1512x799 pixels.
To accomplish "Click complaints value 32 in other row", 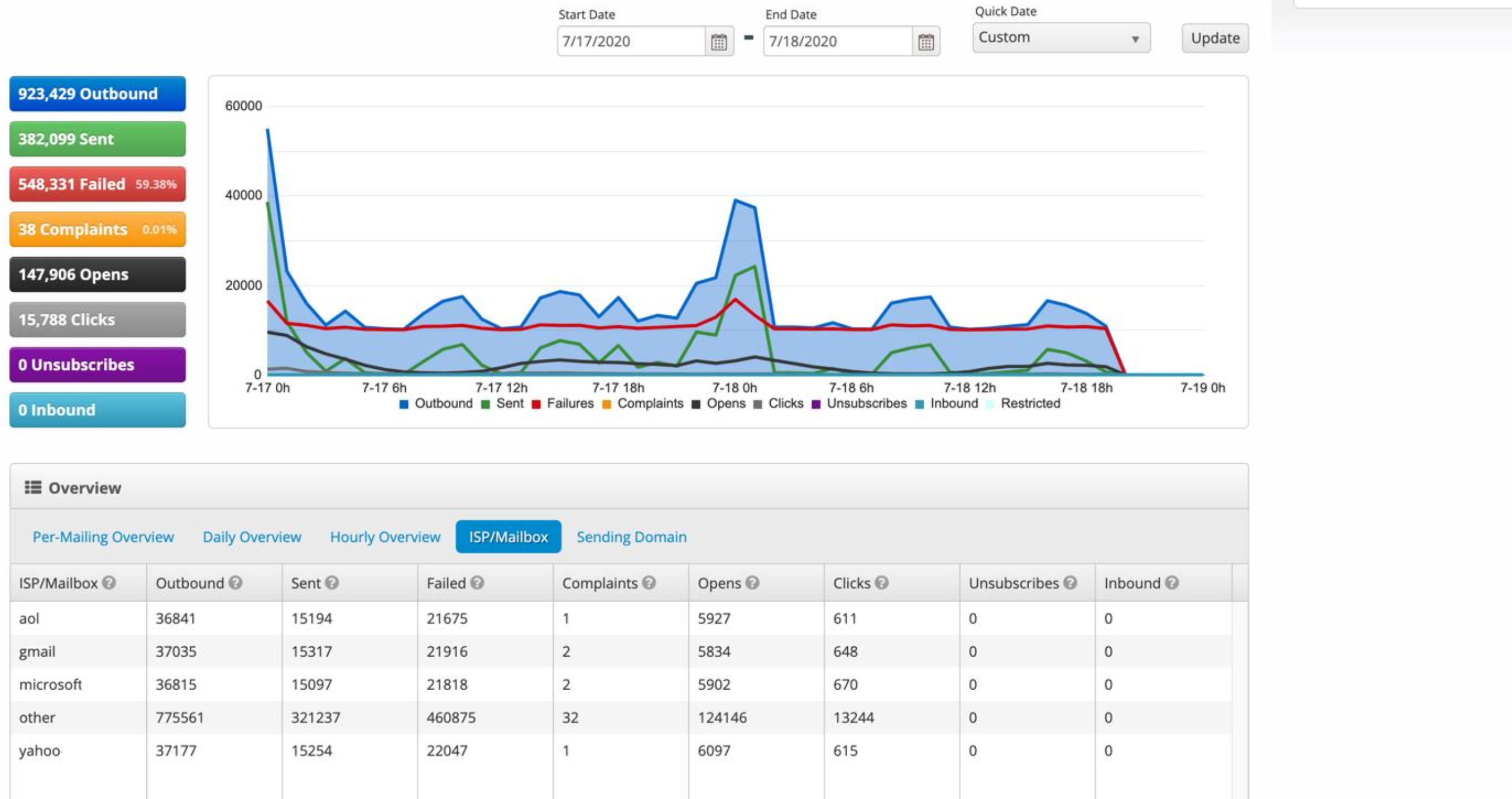I will coord(570,718).
